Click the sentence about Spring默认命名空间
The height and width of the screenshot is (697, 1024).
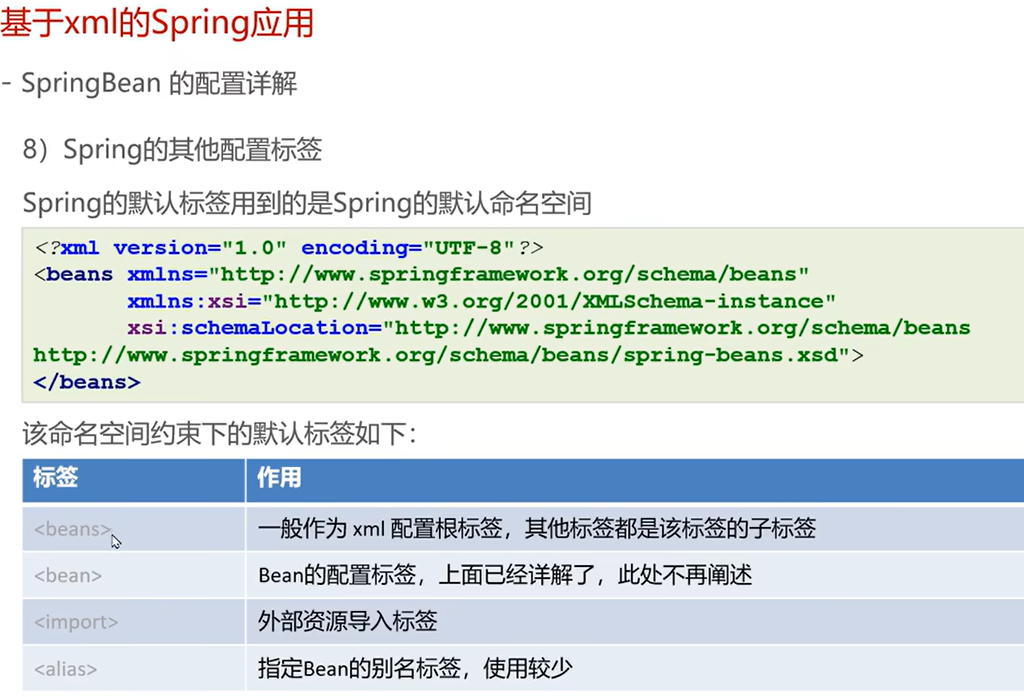click(307, 204)
